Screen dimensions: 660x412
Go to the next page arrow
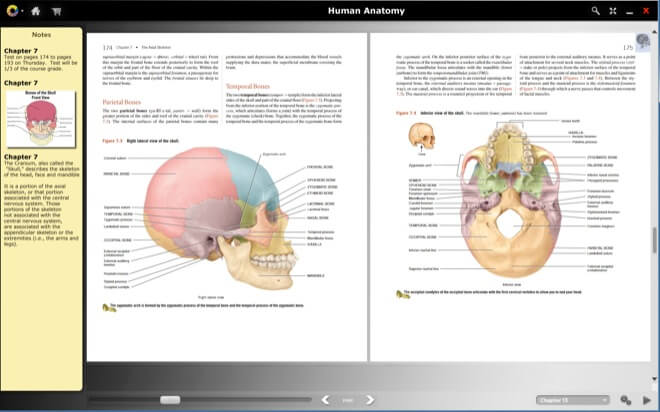(371, 400)
